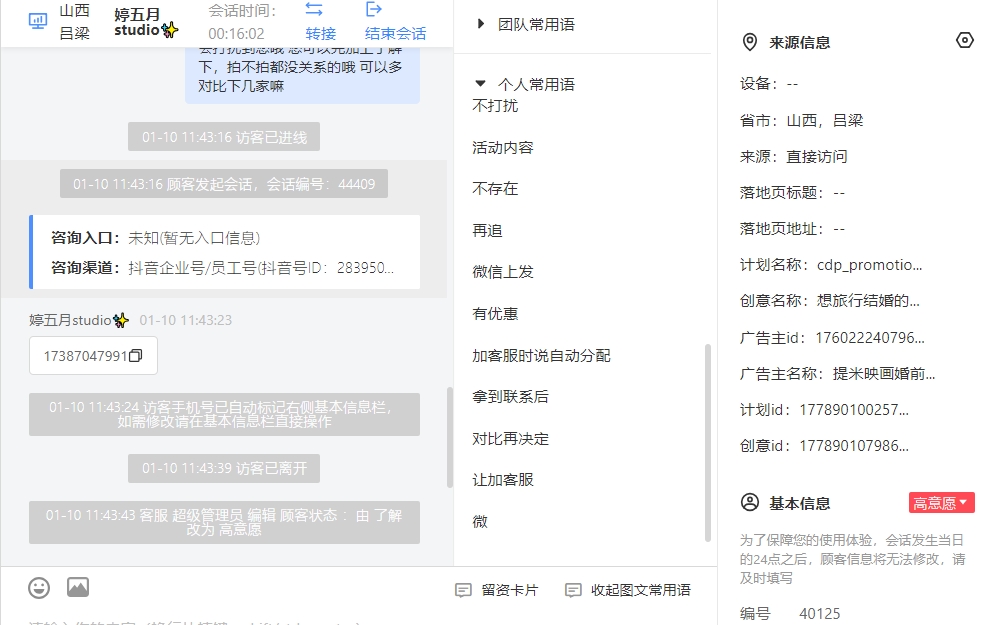Copy phone number 17387047991 with copy icon

(136, 356)
